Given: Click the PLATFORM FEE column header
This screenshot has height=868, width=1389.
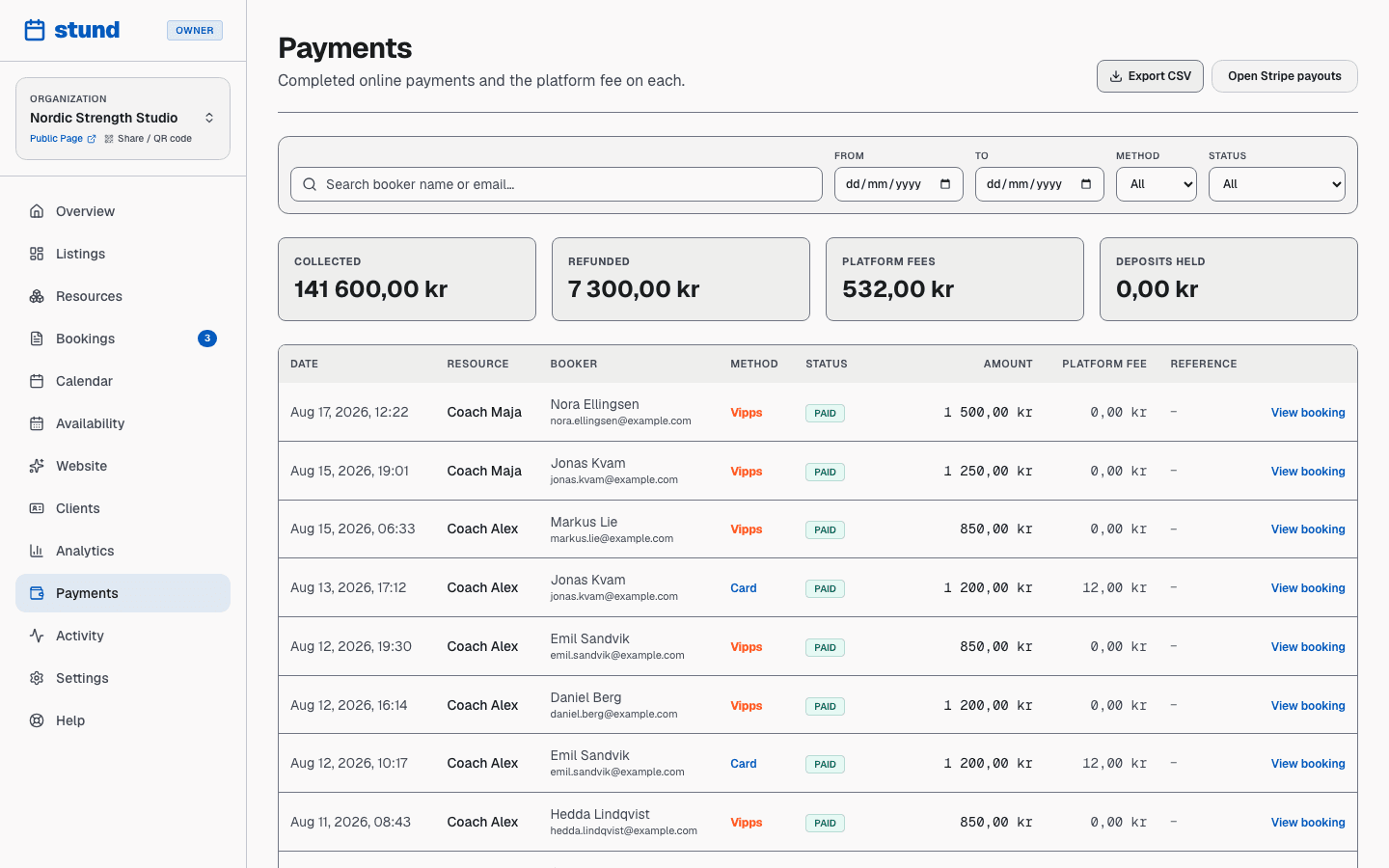Looking at the screenshot, I should [1104, 365].
